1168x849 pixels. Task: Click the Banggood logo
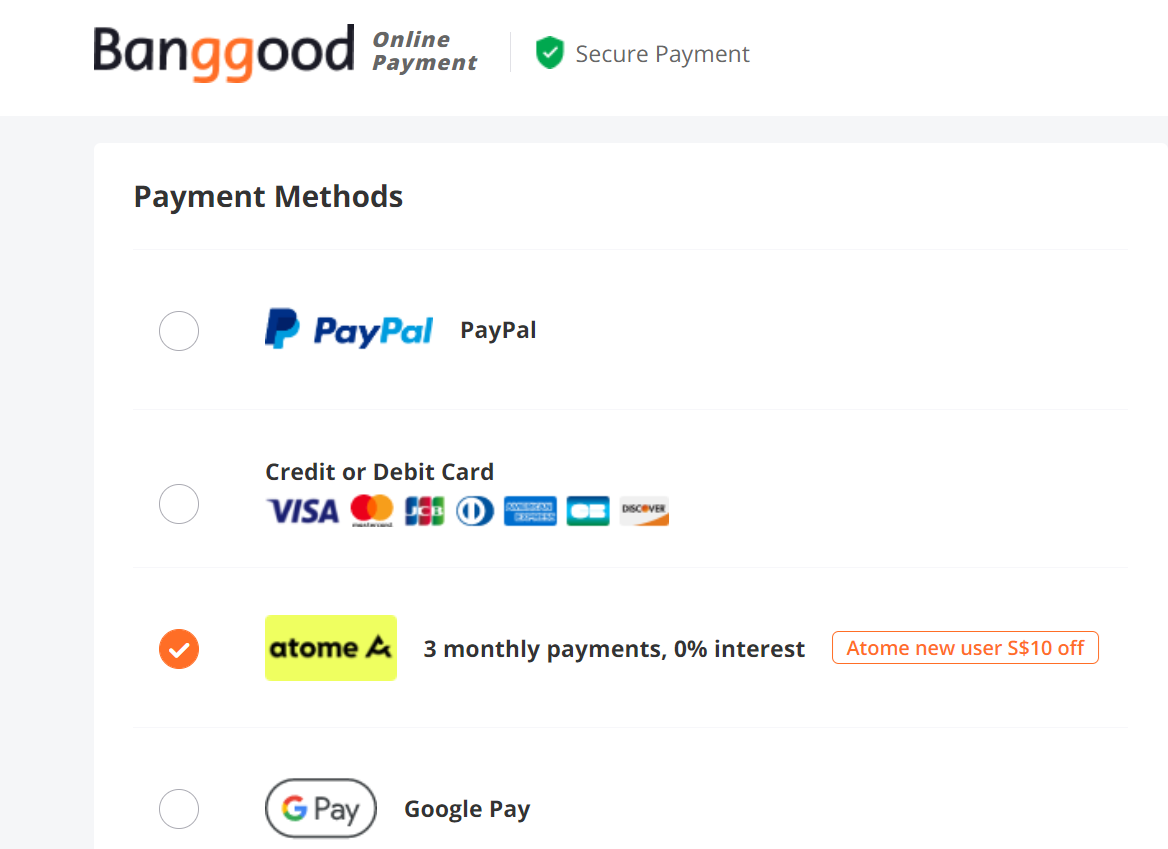click(224, 51)
